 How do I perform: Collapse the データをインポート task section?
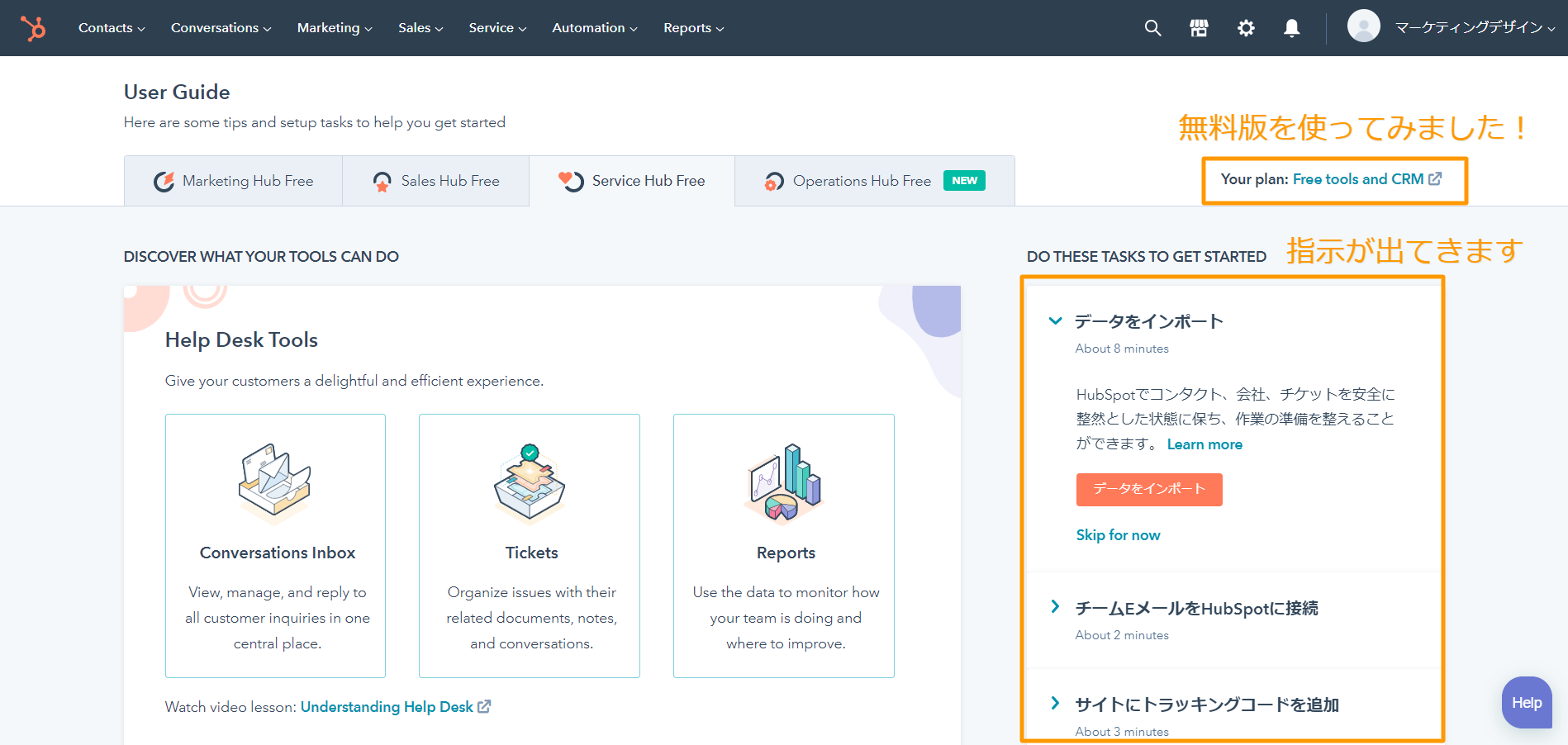1055,321
